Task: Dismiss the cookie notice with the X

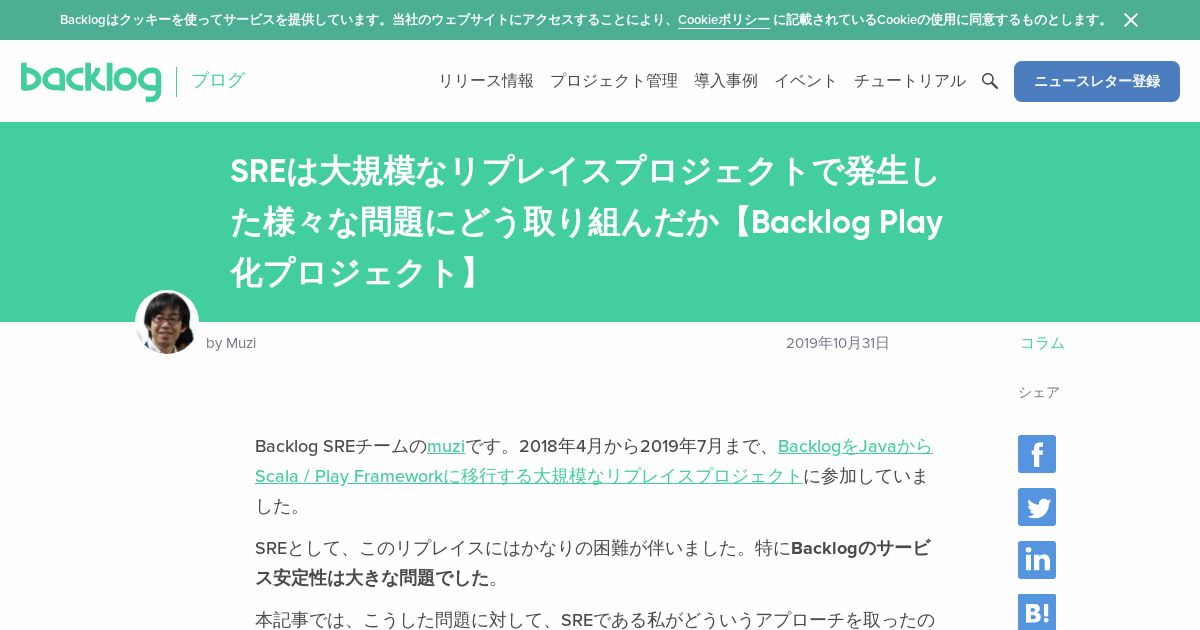Action: pos(1131,20)
